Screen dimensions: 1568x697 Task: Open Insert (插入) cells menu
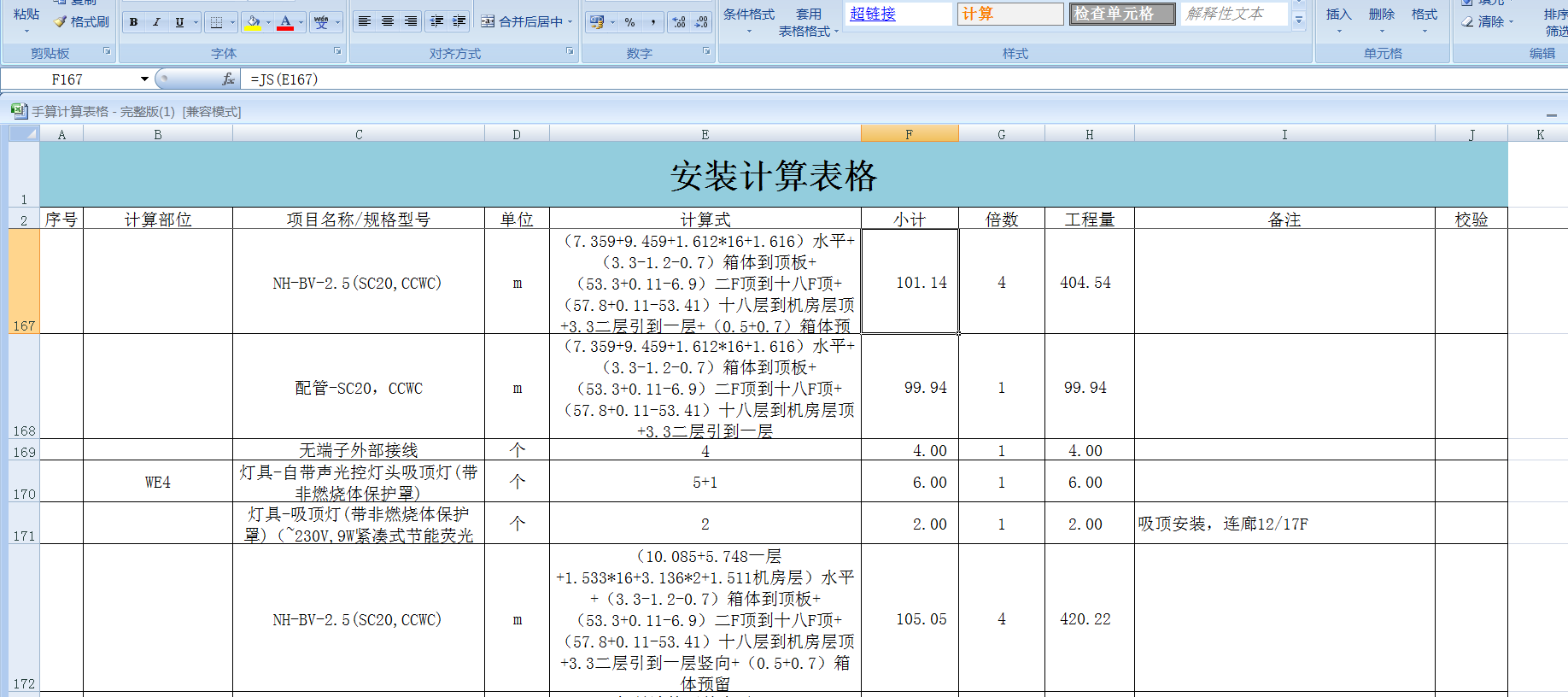(x=1338, y=21)
